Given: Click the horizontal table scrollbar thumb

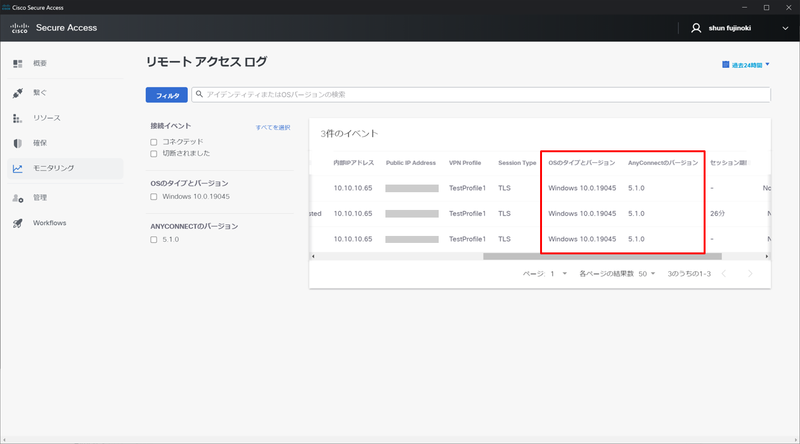Looking at the screenshot, I should pos(602,257).
